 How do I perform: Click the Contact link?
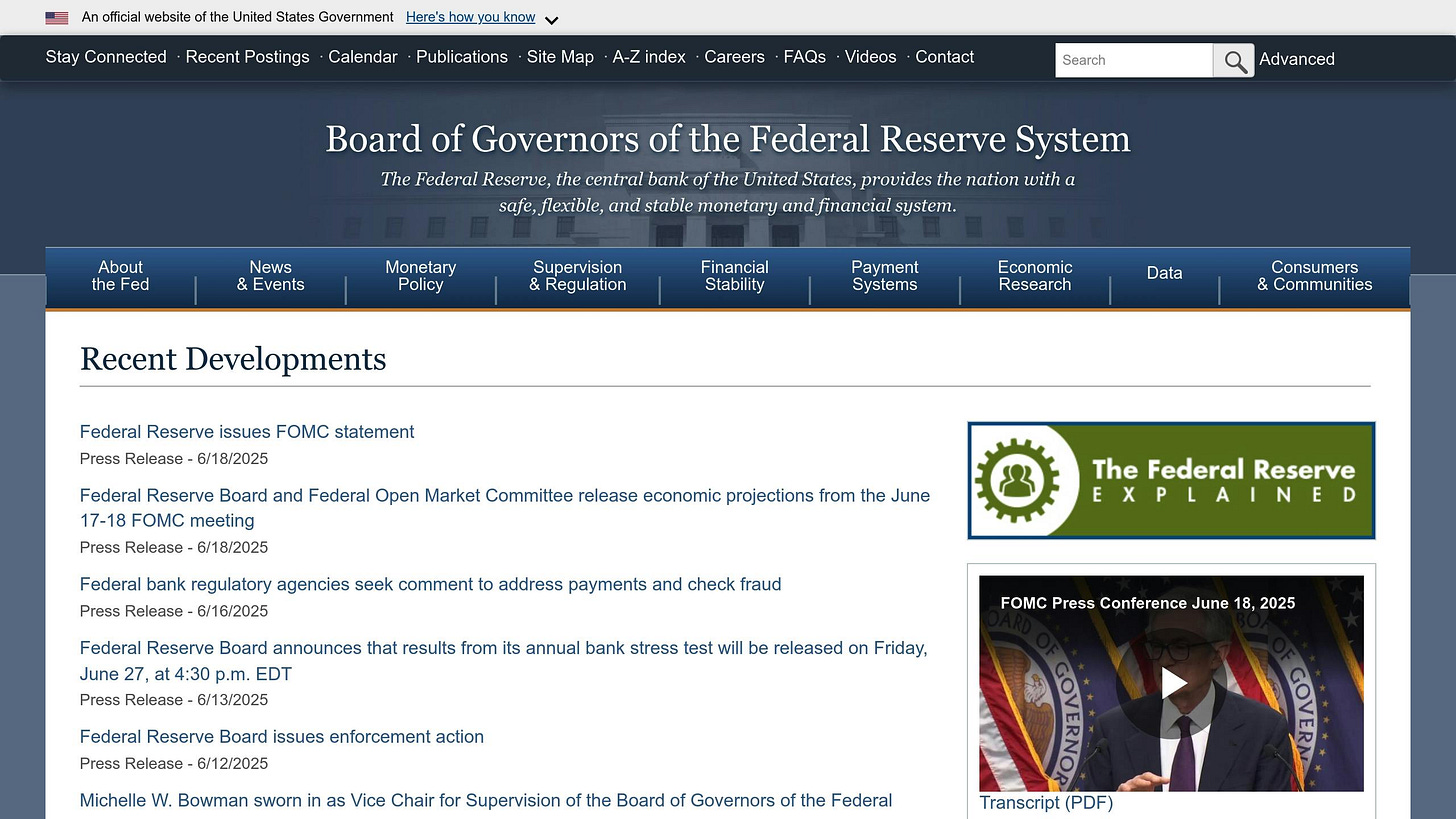click(944, 57)
